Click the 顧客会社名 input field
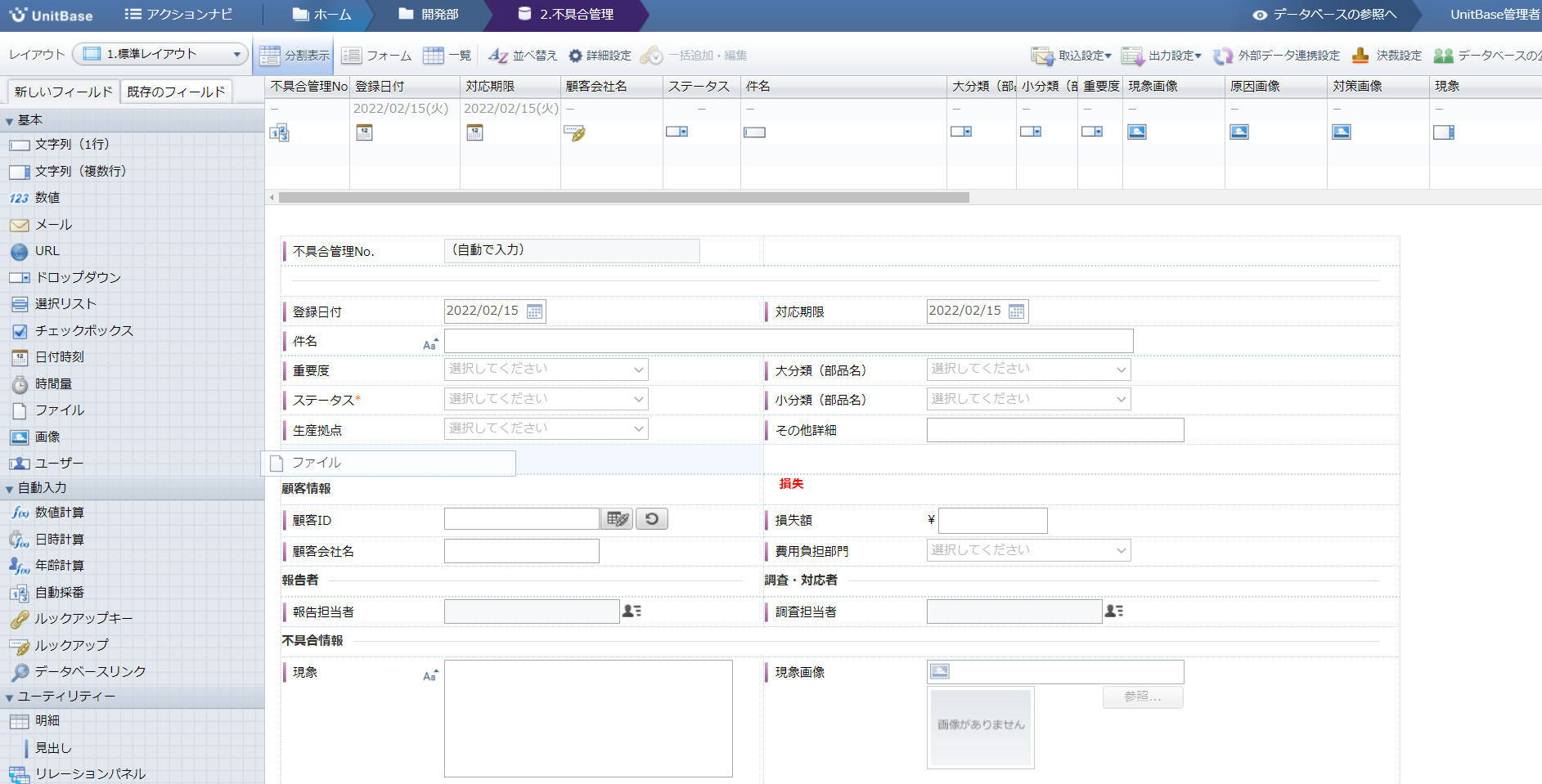 pos(522,551)
